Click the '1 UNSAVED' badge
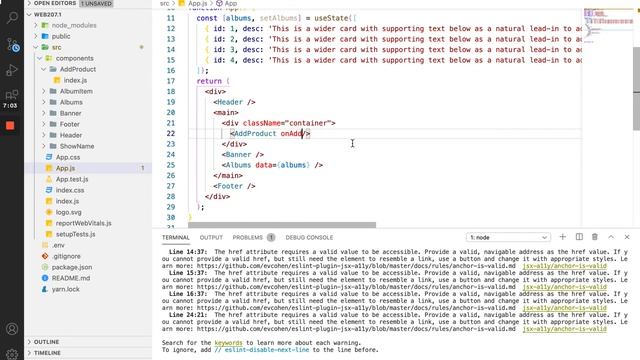The width and height of the screenshot is (640, 360). (96, 3)
